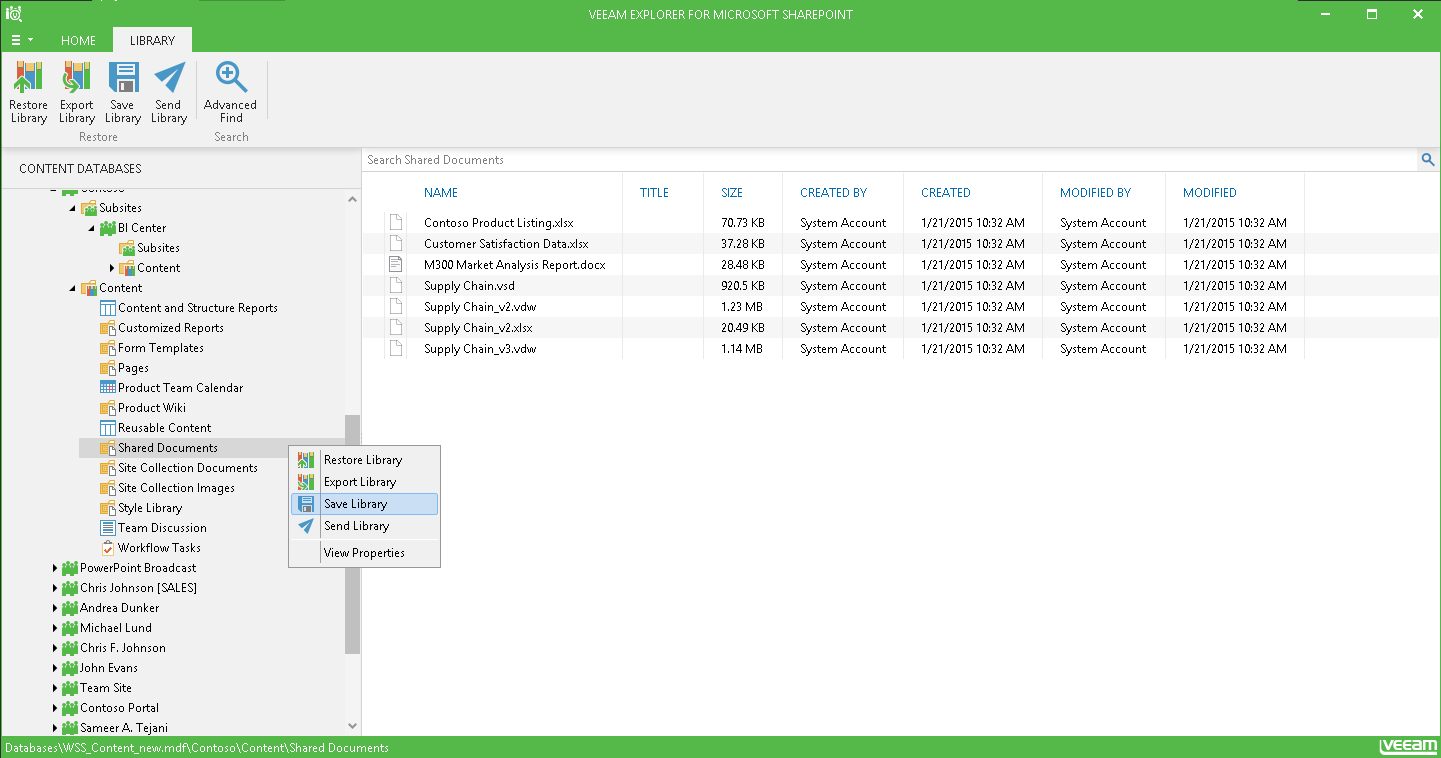Click the Contoso Product Listing file icon
This screenshot has width=1441, height=758.
pos(396,223)
